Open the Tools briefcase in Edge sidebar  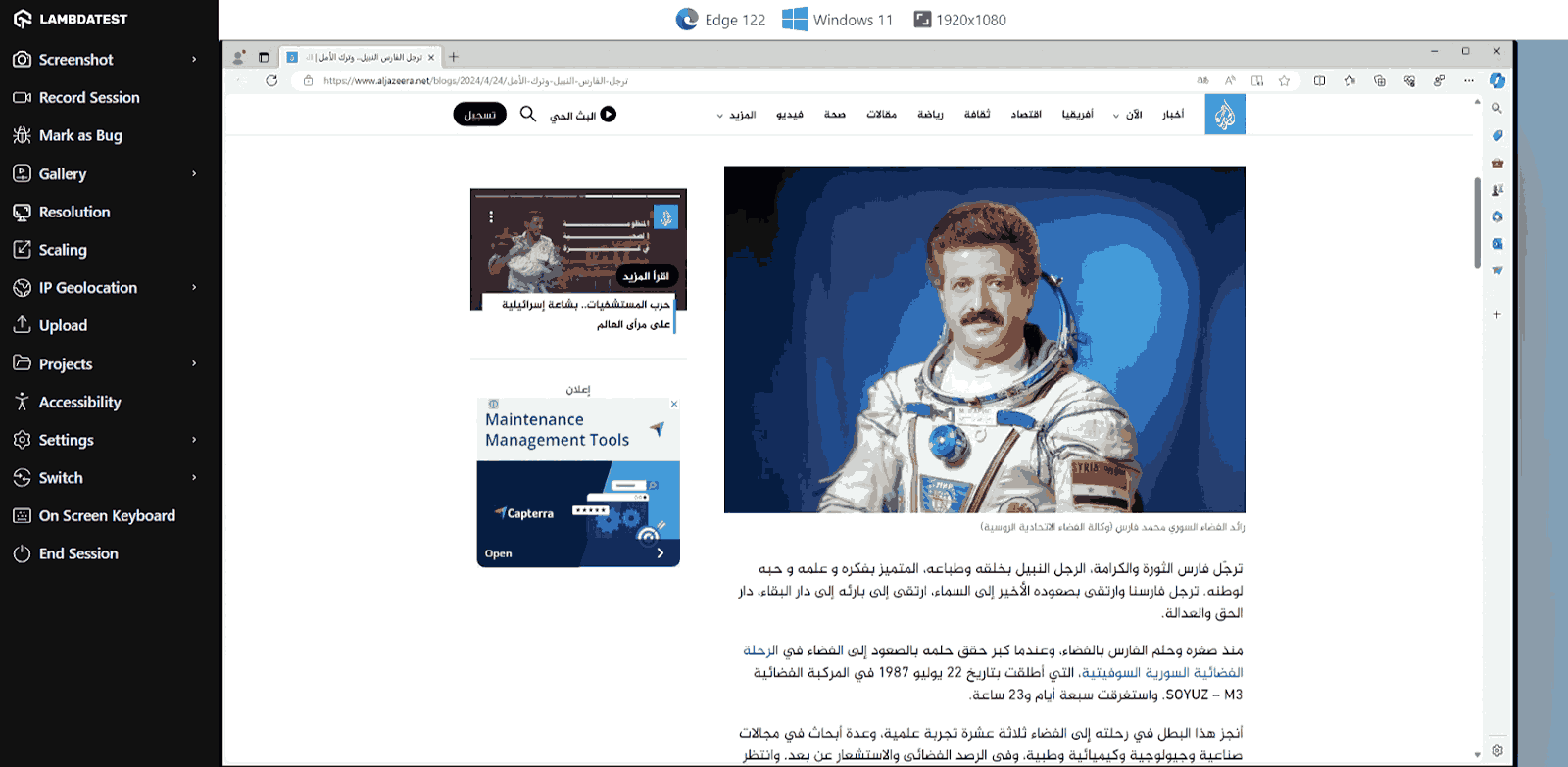click(x=1496, y=163)
